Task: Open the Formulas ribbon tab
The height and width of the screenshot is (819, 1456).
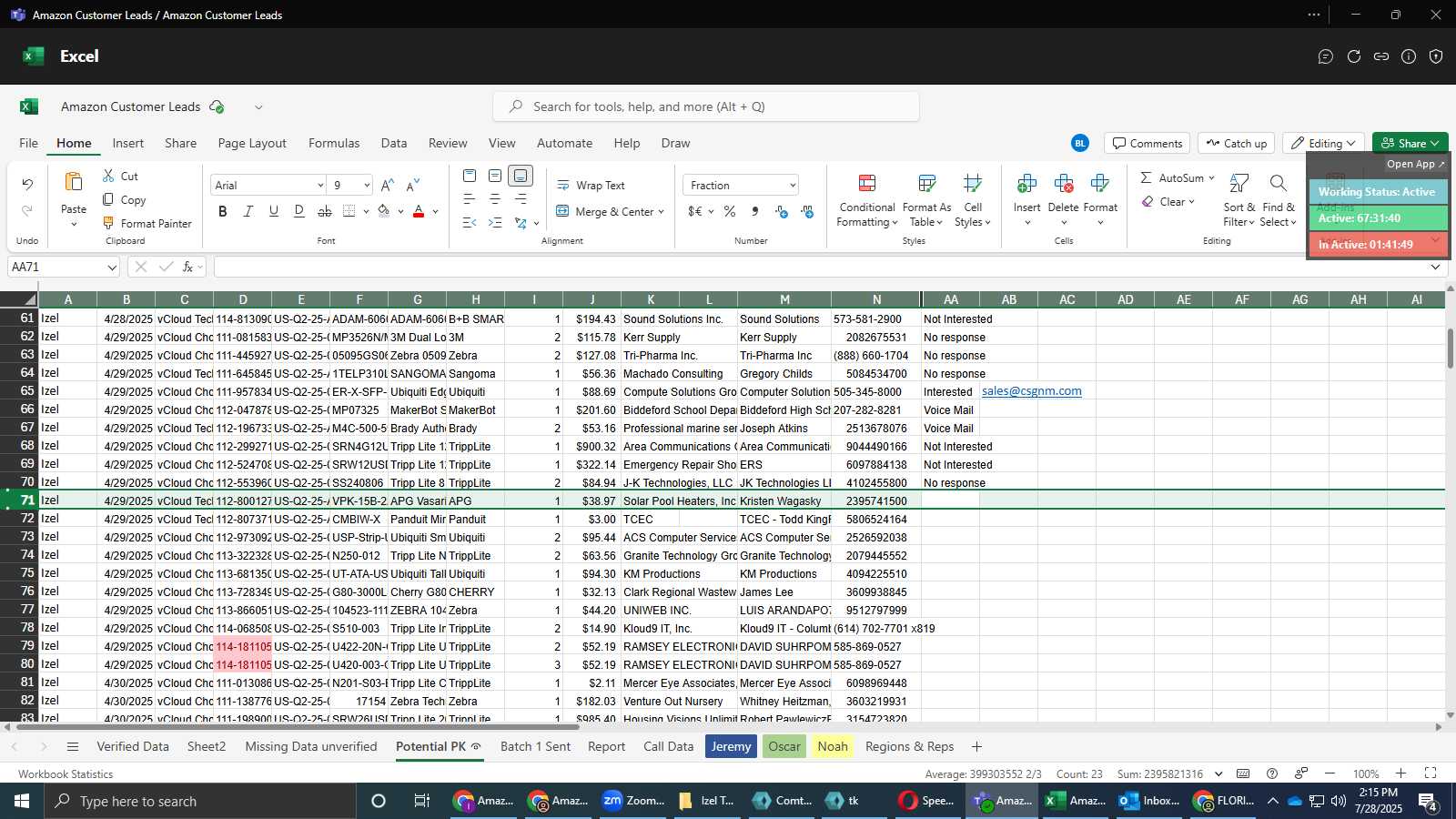Action: coord(334,143)
